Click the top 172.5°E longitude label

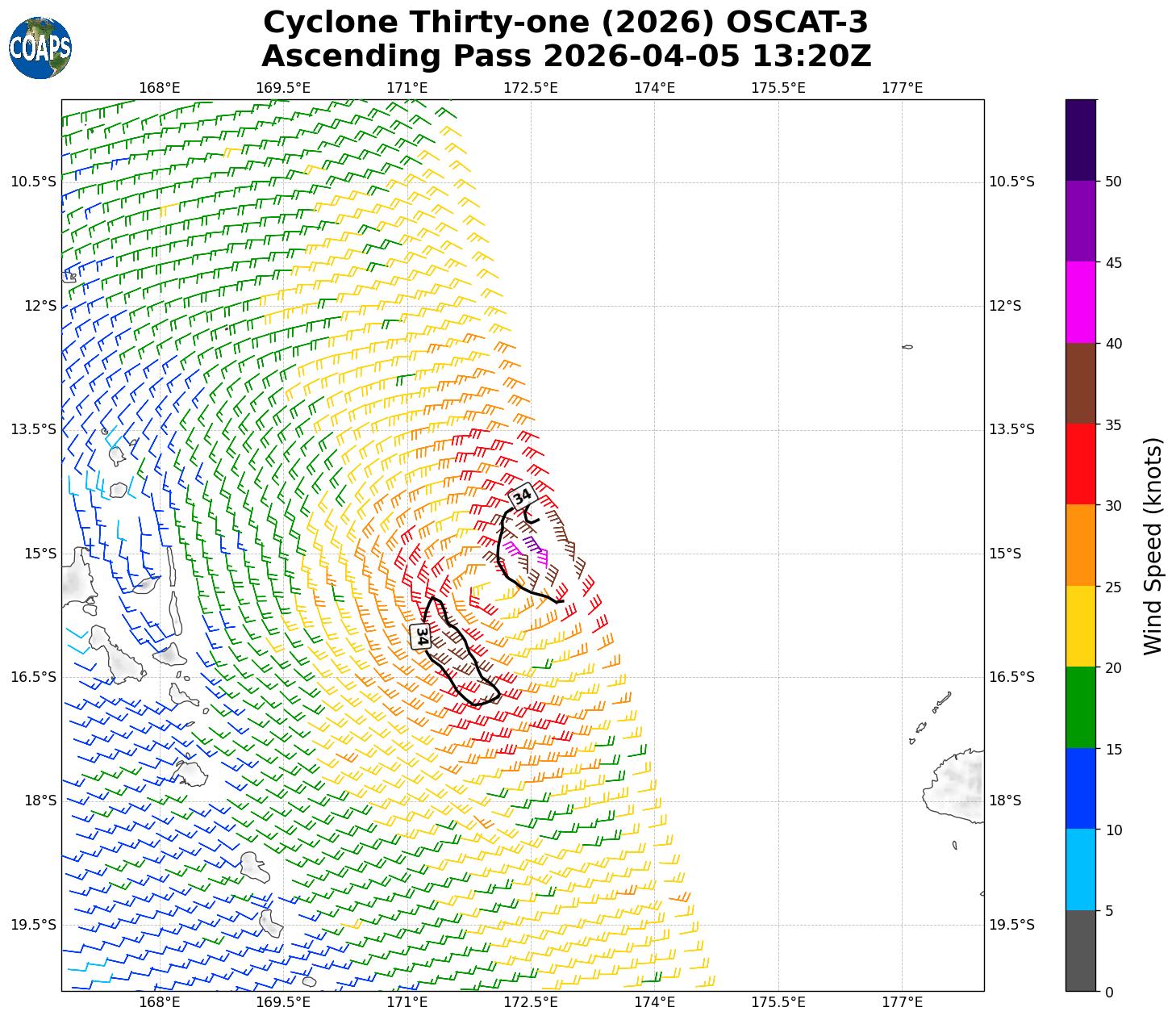[530, 87]
